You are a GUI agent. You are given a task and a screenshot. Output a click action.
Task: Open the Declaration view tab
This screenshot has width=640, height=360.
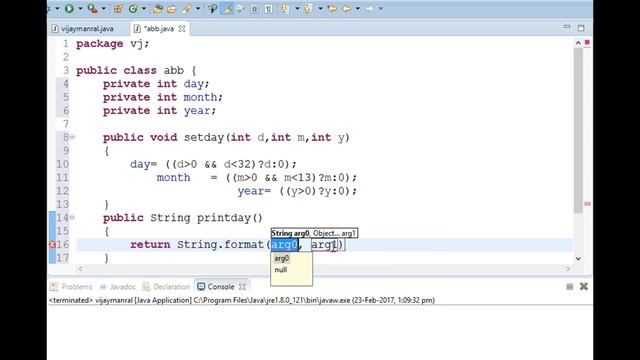point(167,287)
